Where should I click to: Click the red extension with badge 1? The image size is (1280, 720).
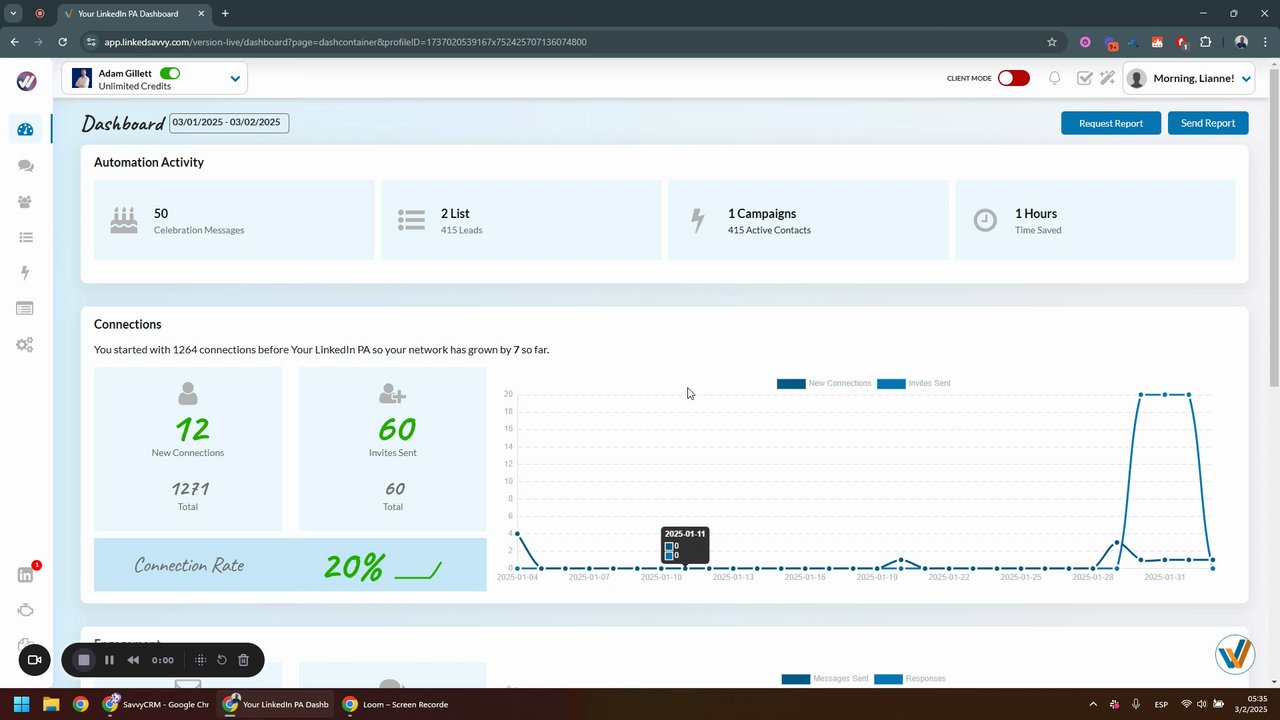click(1181, 42)
